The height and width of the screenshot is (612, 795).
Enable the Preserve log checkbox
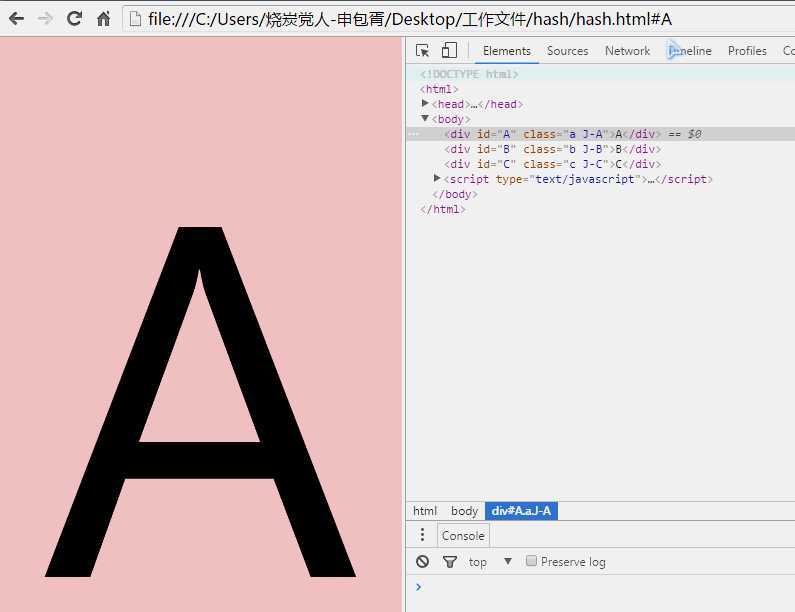pos(531,561)
